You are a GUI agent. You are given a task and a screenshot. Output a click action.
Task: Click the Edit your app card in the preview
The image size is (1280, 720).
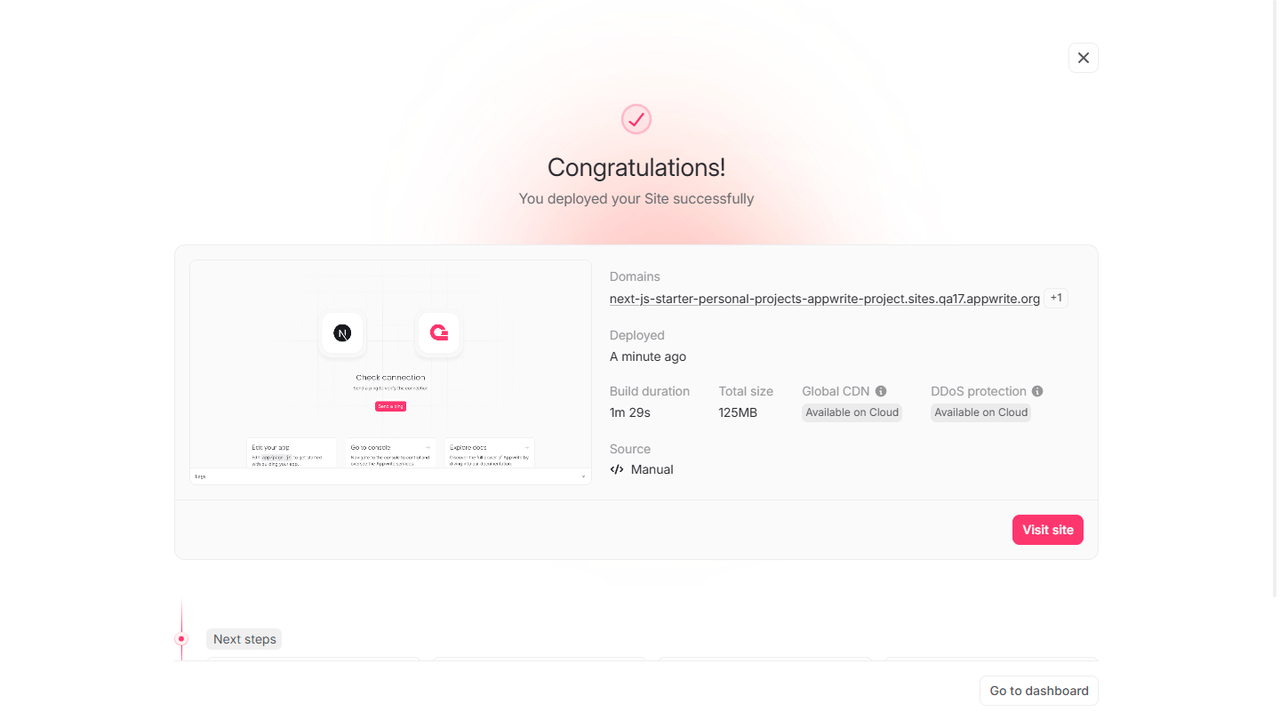(292, 453)
